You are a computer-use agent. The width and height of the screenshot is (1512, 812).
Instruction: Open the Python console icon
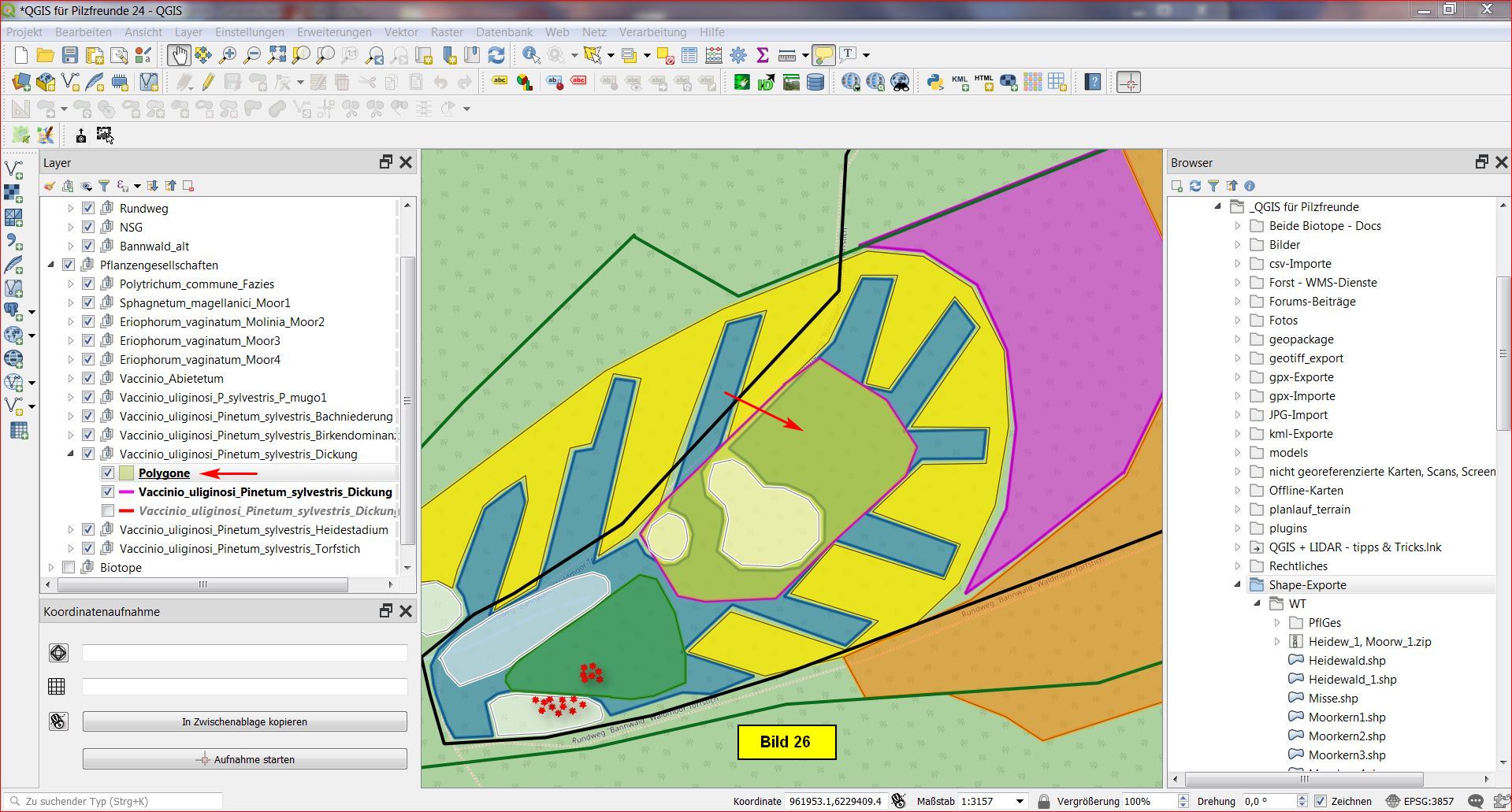[935, 82]
